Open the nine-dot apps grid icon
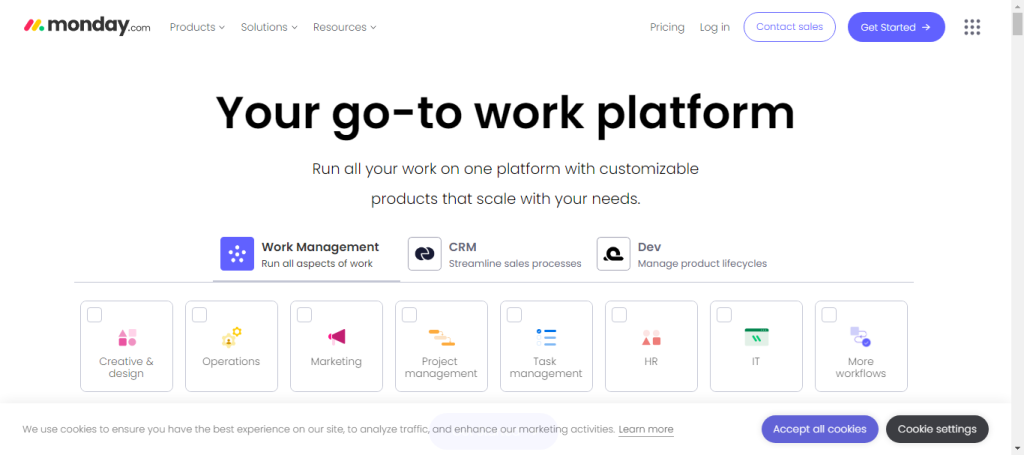1024x455 pixels. click(972, 27)
